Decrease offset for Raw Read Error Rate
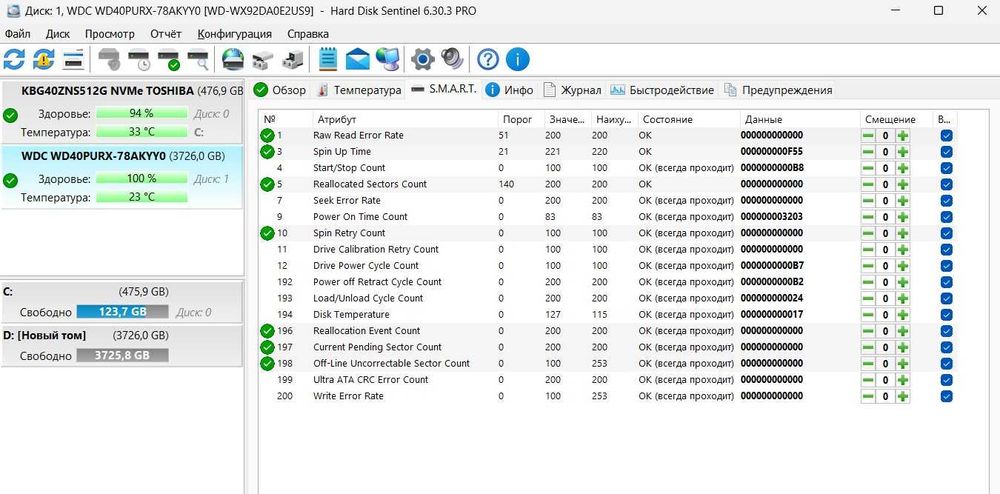 tap(868, 135)
